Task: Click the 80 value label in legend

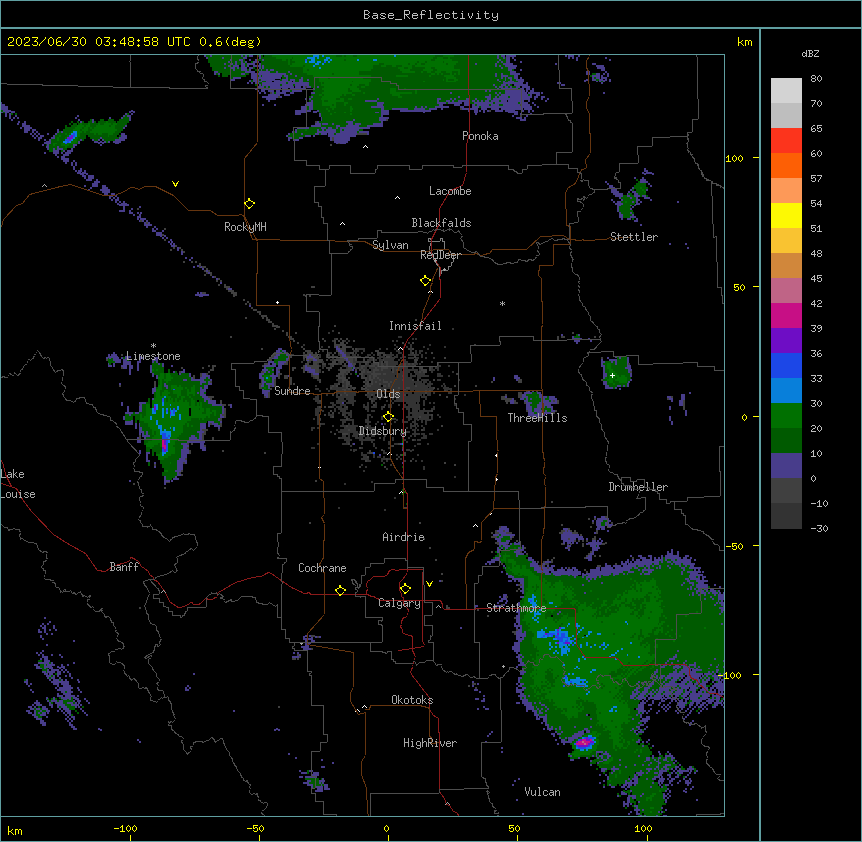Action: (816, 79)
